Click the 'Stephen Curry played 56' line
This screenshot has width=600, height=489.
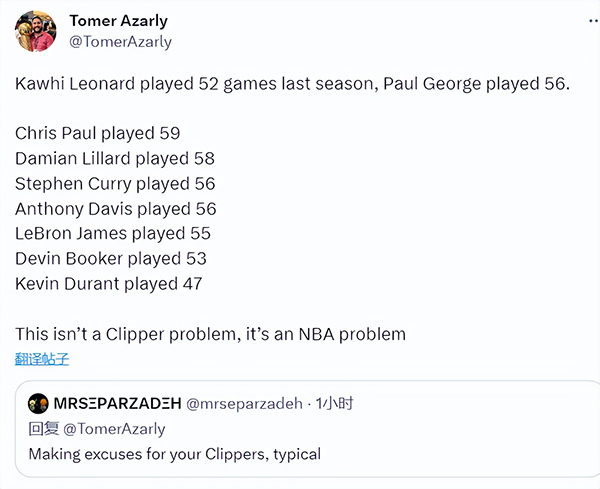pyautogui.click(x=115, y=184)
